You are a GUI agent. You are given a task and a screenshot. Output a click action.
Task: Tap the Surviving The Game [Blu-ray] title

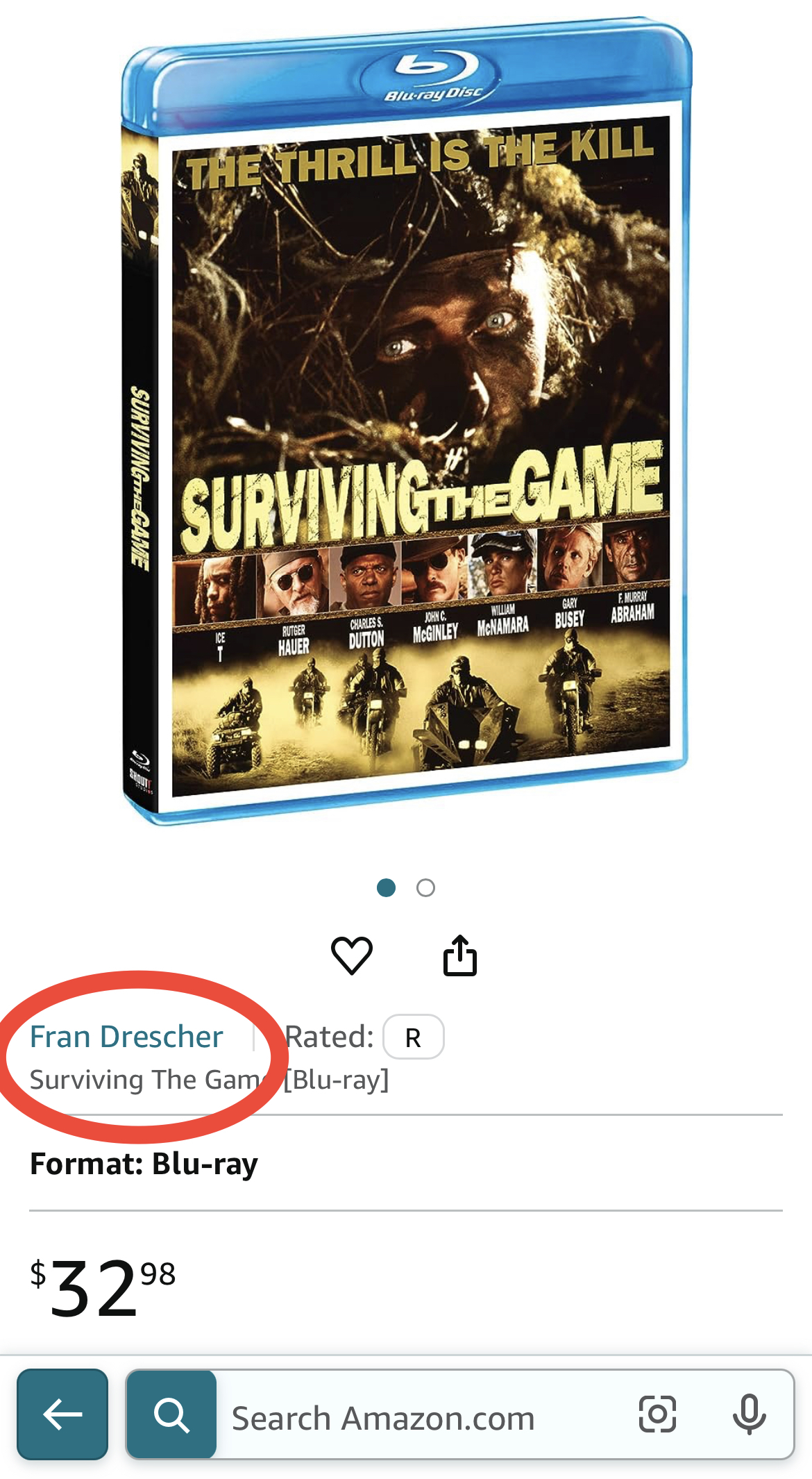click(x=210, y=1080)
